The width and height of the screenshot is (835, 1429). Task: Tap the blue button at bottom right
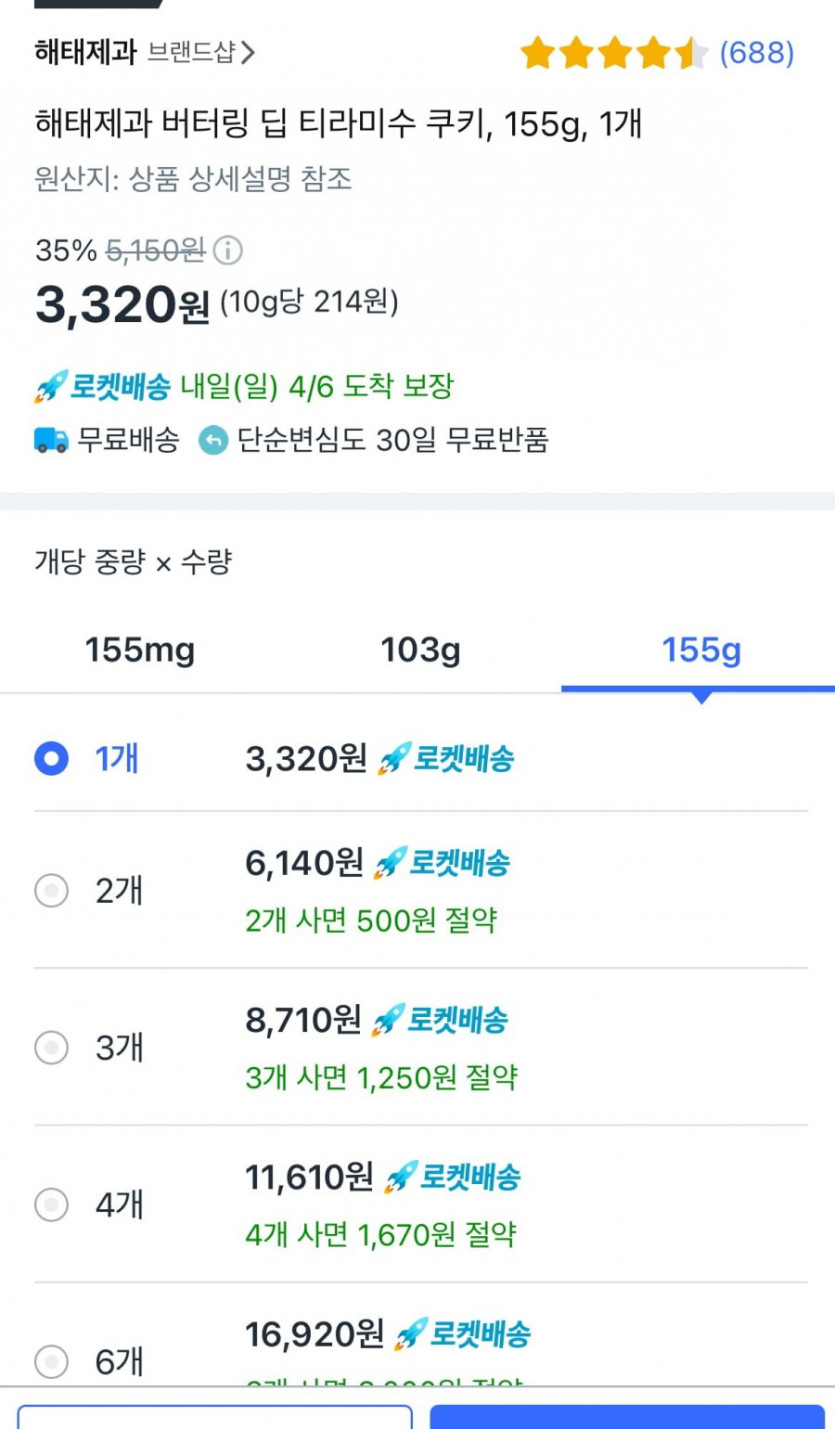pyautogui.click(x=627, y=1416)
